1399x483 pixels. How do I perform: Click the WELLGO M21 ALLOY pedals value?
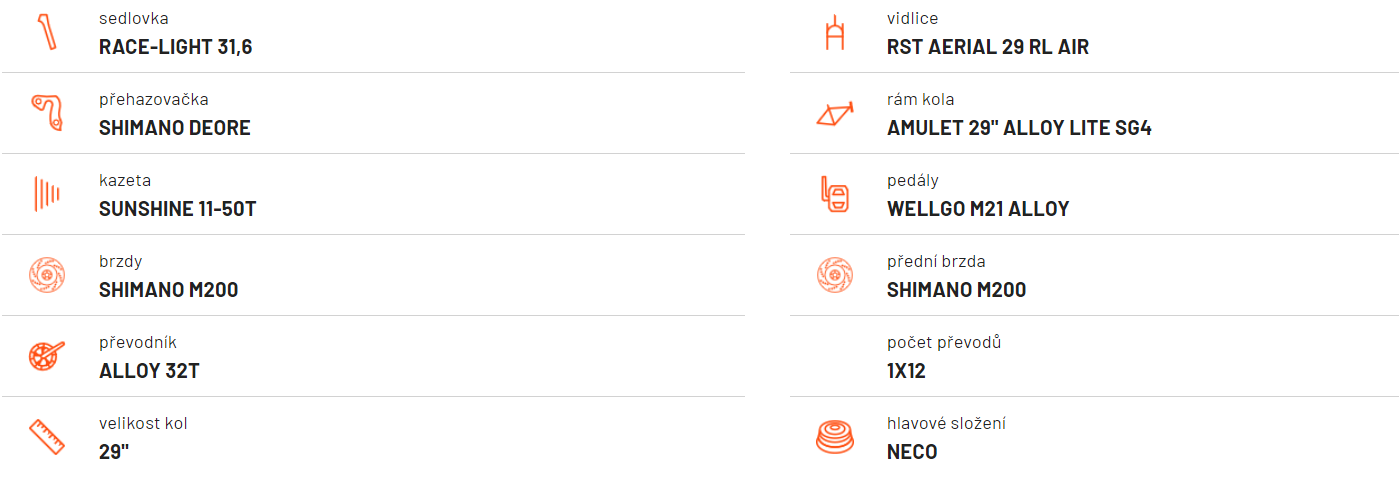pyautogui.click(x=978, y=209)
